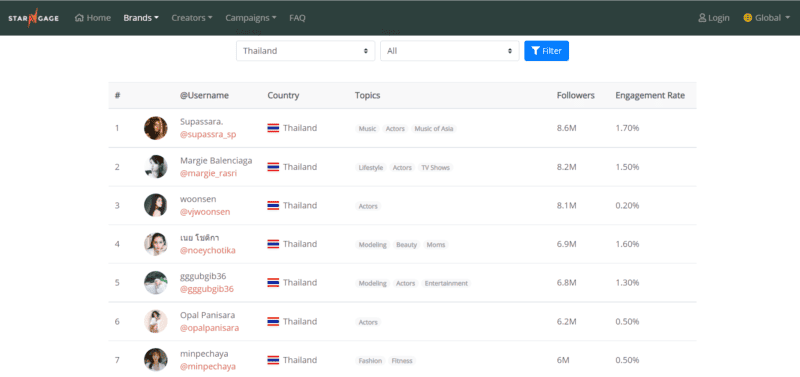This screenshot has height=377, width=800.
Task: Select the Fashion topic tag
Action: point(370,361)
